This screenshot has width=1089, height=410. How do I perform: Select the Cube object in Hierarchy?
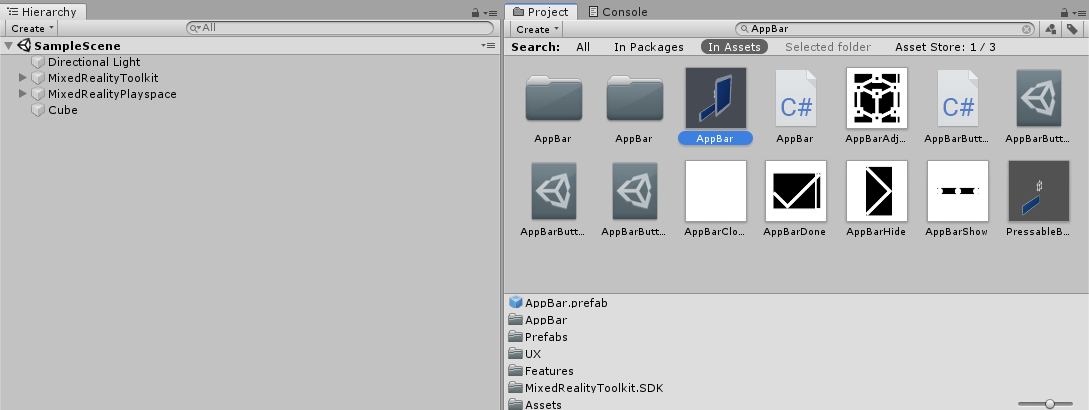click(x=63, y=110)
